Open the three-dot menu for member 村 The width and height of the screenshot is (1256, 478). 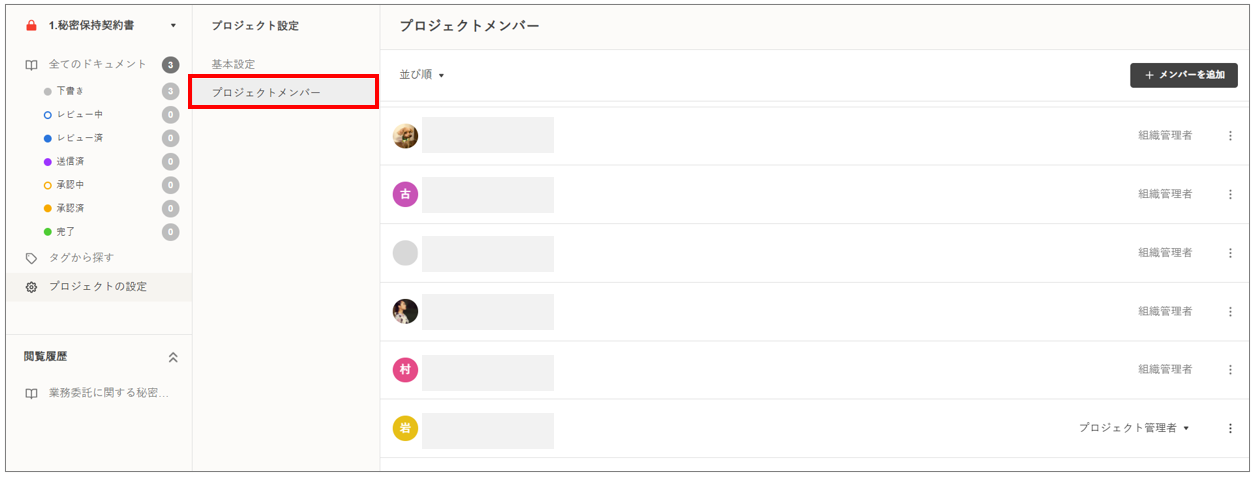(1230, 370)
